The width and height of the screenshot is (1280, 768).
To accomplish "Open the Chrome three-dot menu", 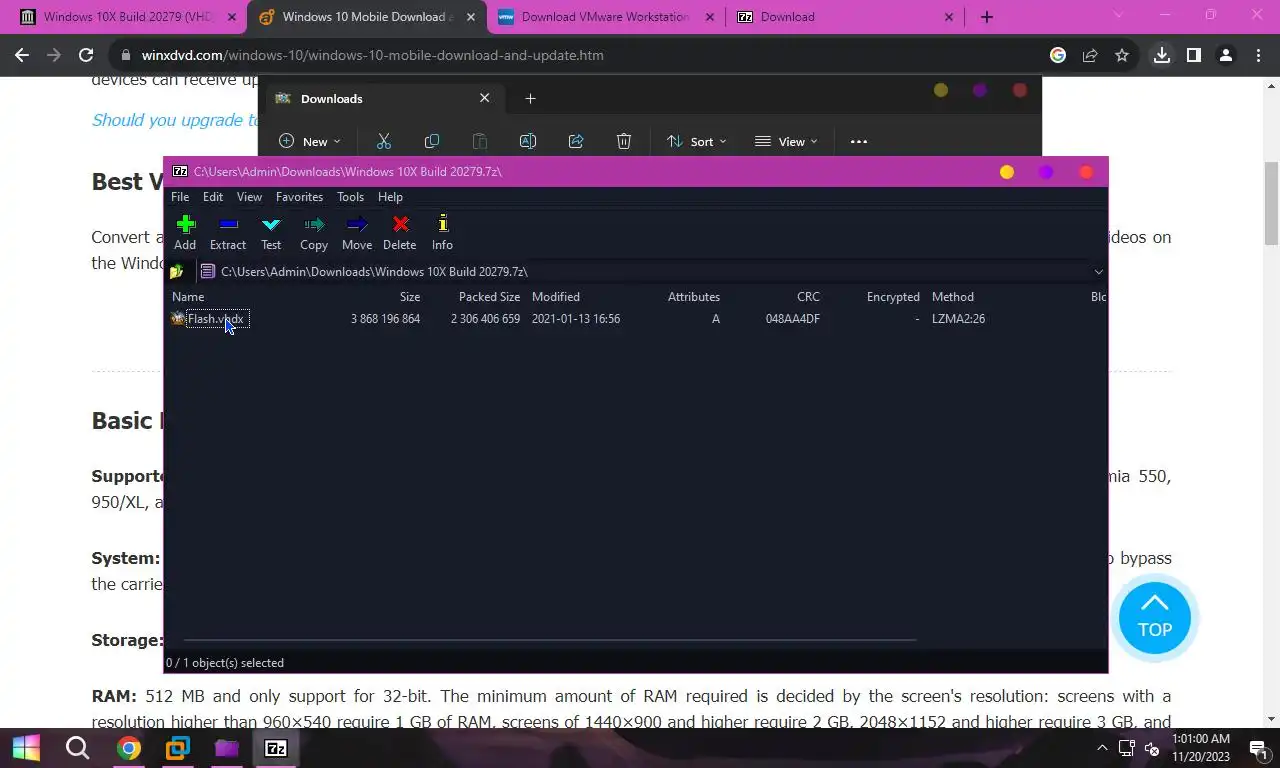I will point(1258,55).
